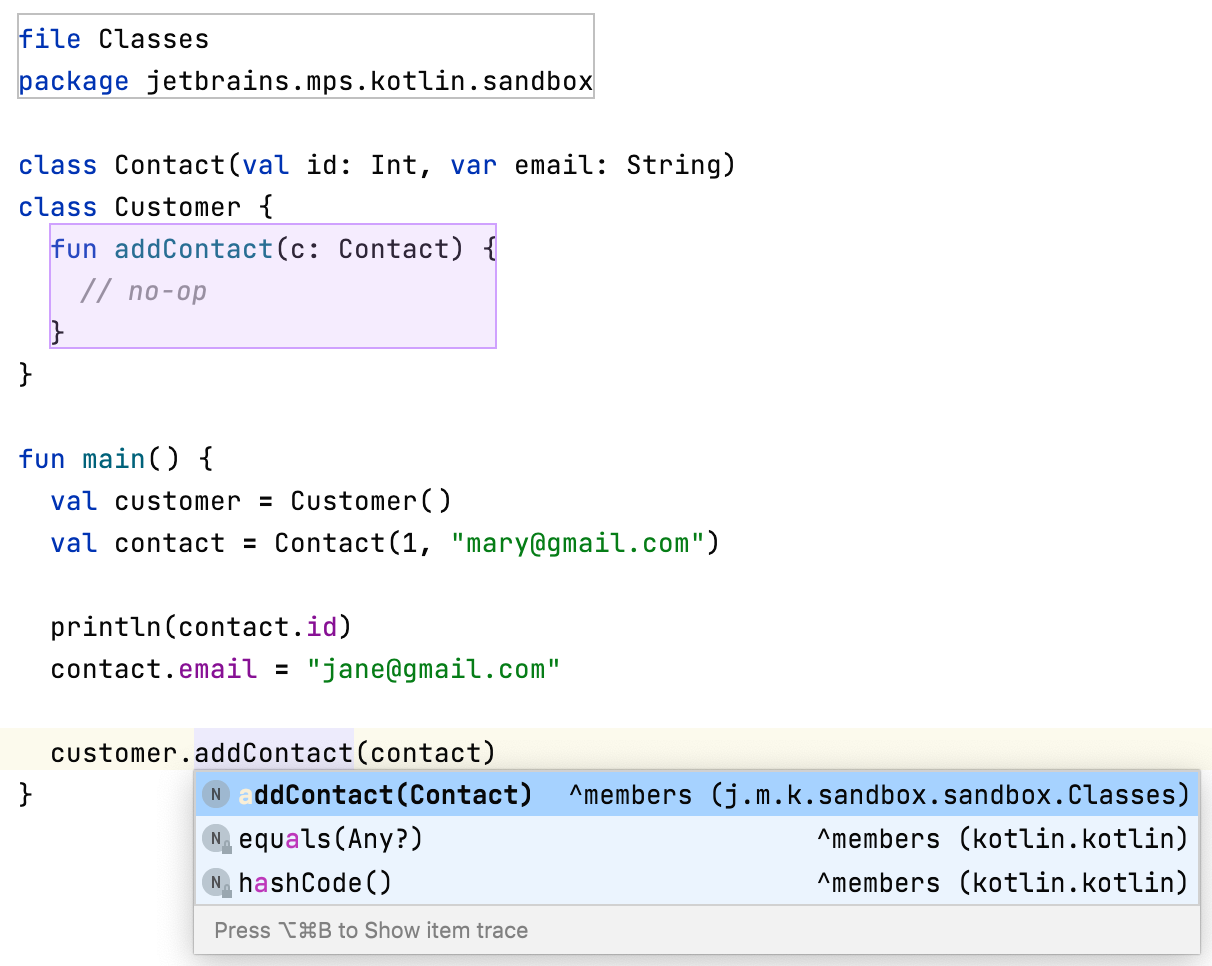Screen dimensions: 1212x966
Task: Click the "email: String" constructor parameter
Action: point(619,165)
